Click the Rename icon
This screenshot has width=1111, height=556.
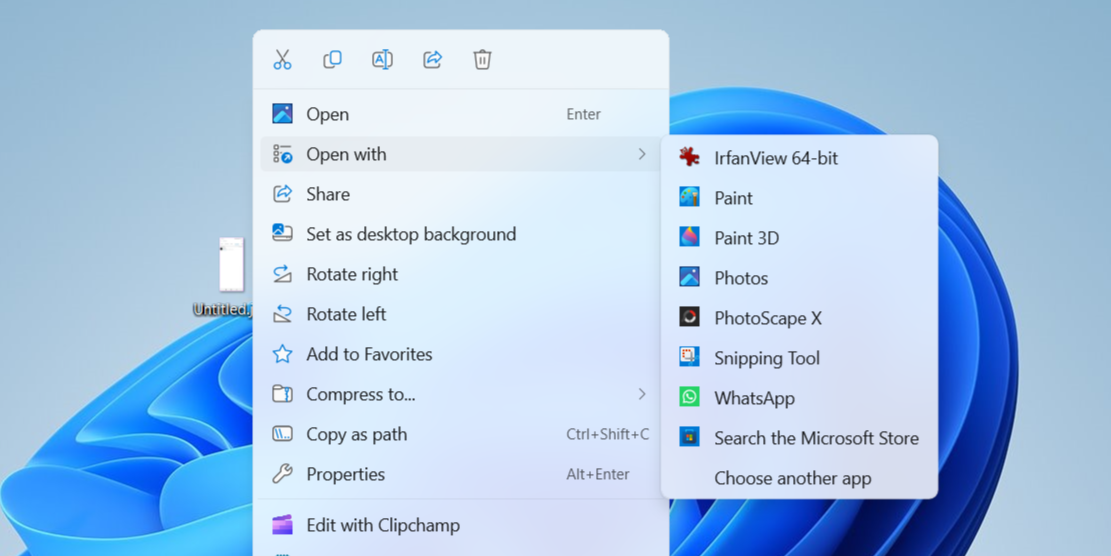pyautogui.click(x=383, y=59)
